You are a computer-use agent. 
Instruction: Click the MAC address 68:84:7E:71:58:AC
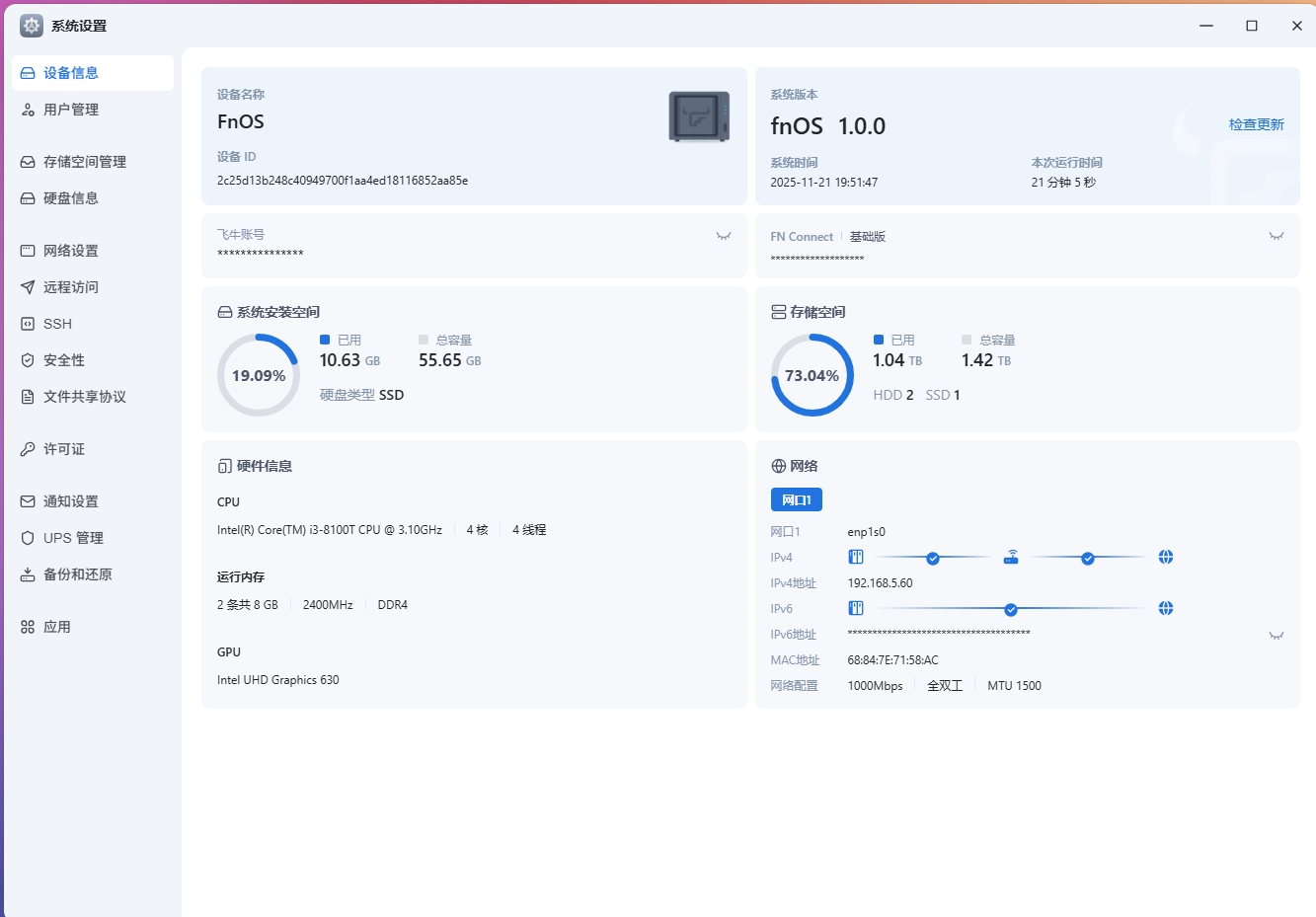click(x=893, y=660)
